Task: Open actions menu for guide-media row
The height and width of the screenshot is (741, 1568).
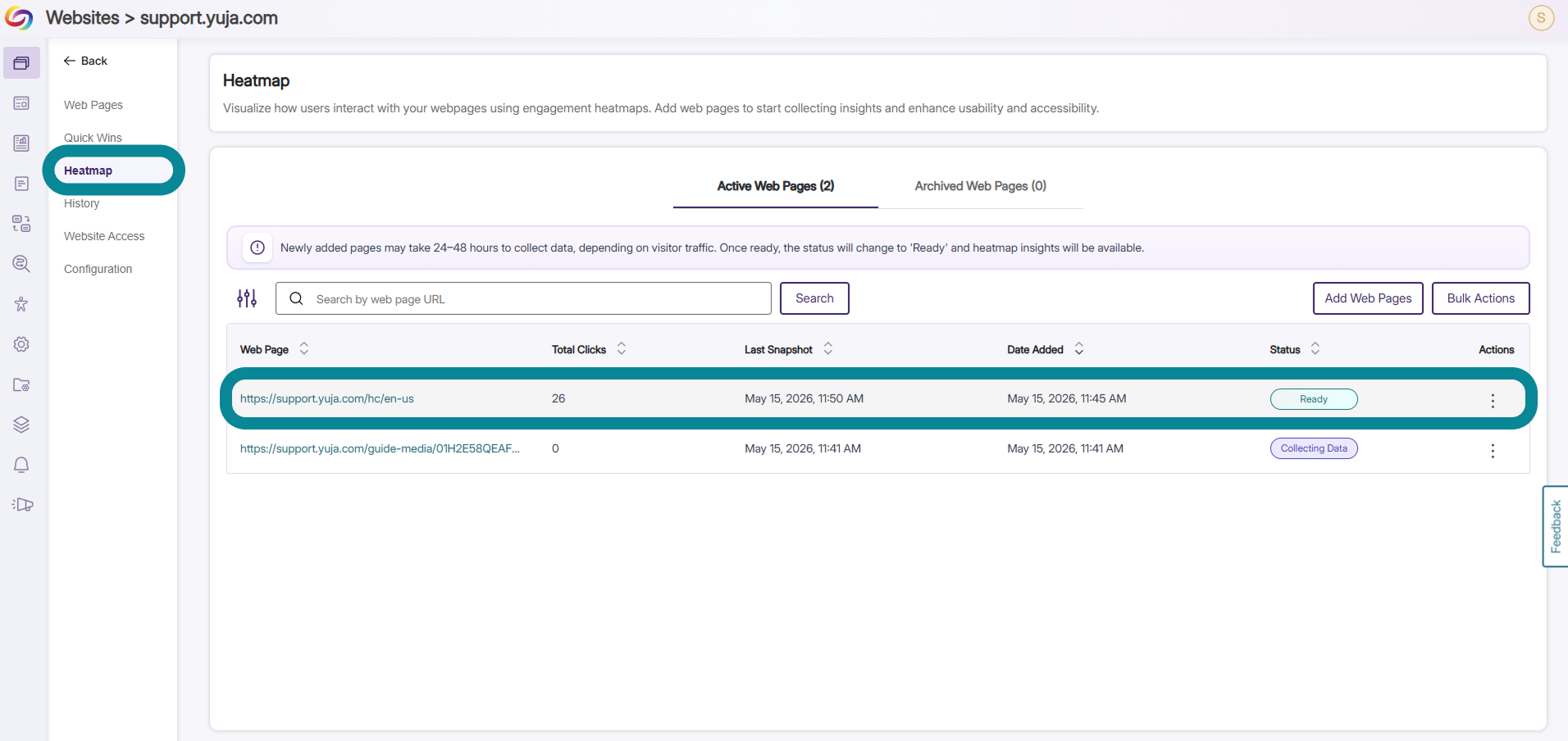Action: (1493, 451)
